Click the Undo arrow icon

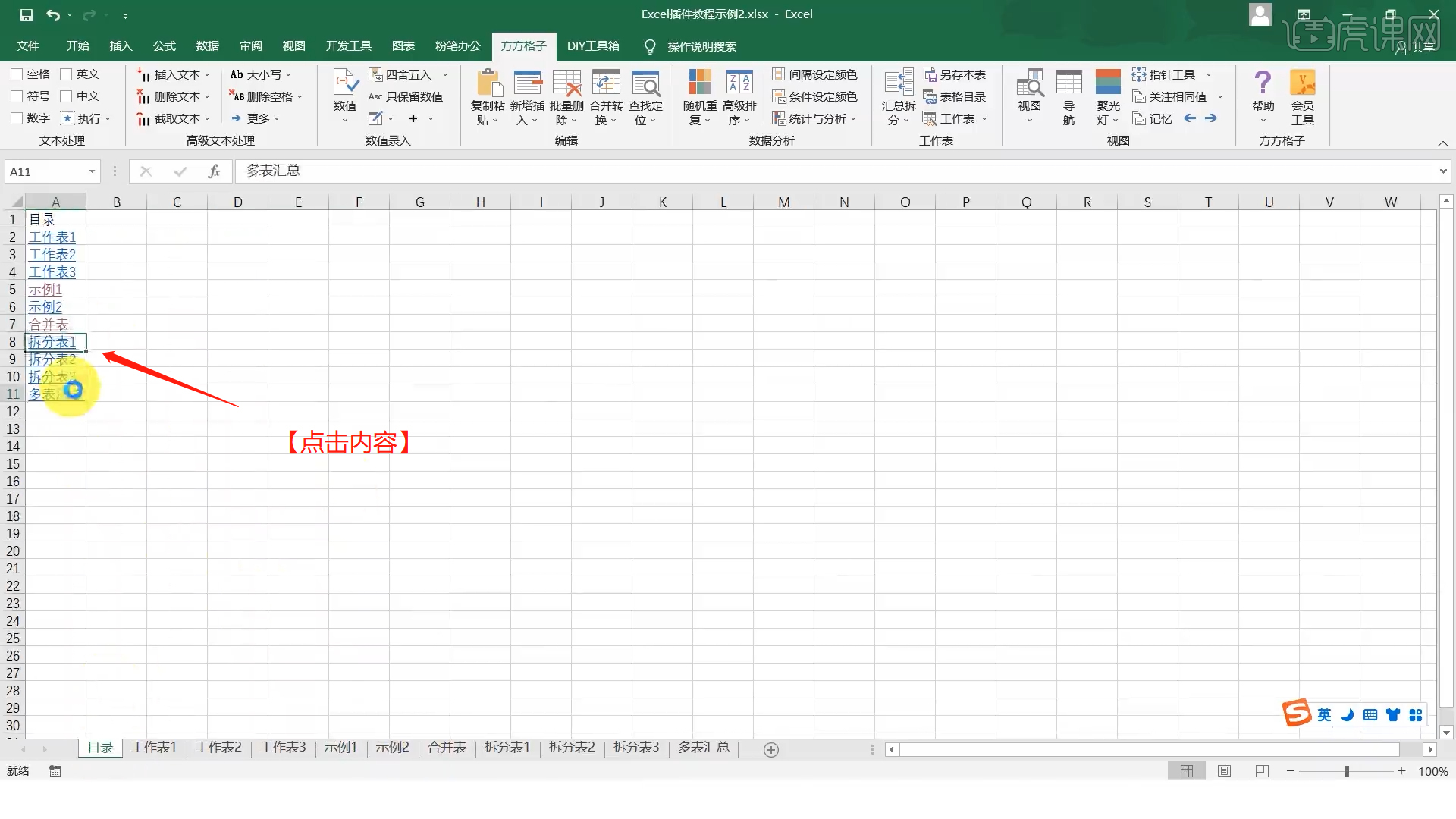[52, 14]
